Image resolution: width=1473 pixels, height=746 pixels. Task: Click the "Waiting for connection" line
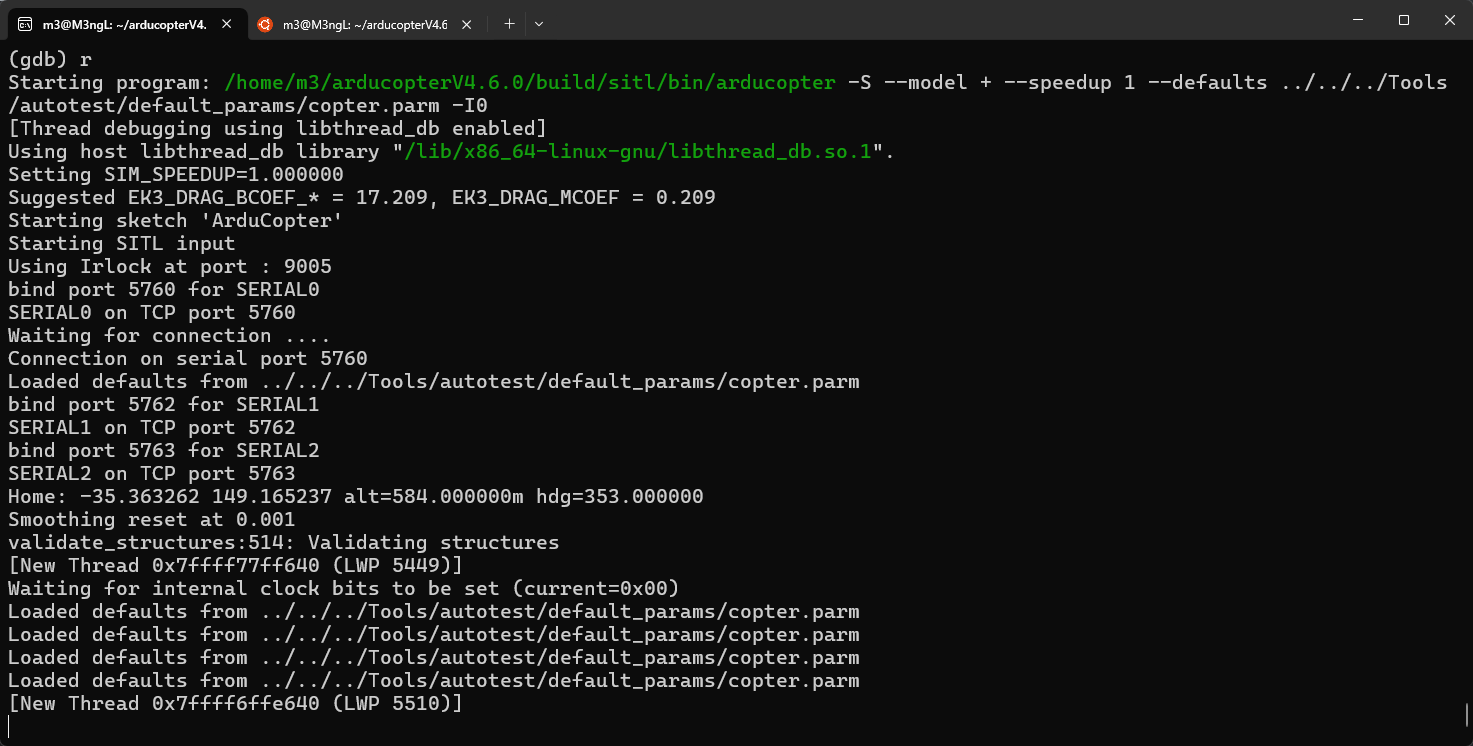coord(168,336)
